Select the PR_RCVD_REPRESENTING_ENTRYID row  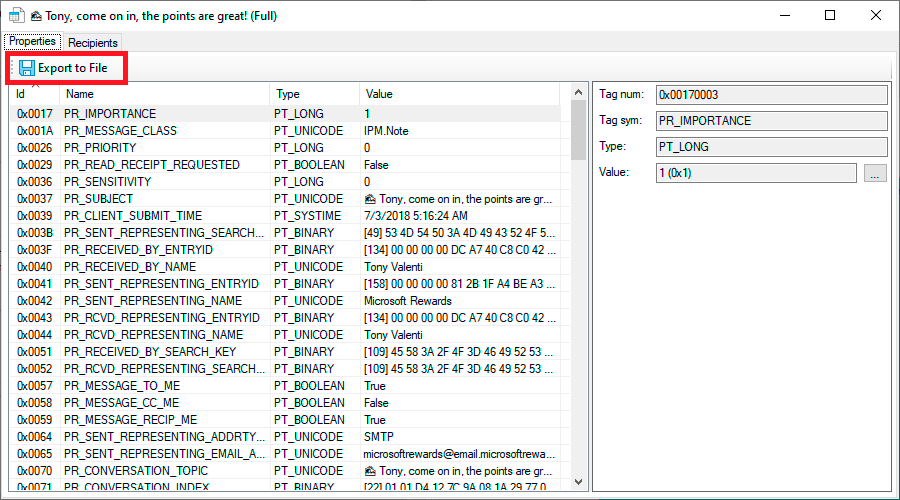tap(285, 317)
